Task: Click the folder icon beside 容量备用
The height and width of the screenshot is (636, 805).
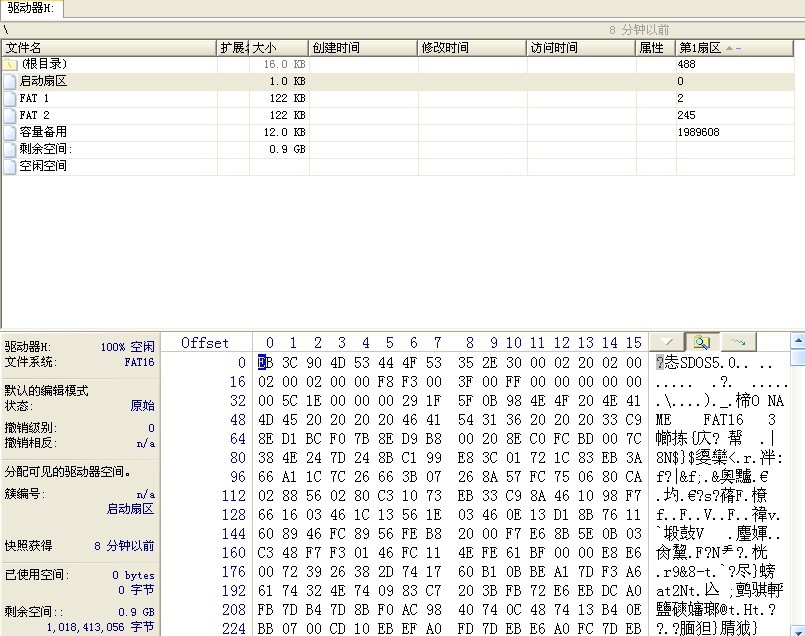Action: 9,132
